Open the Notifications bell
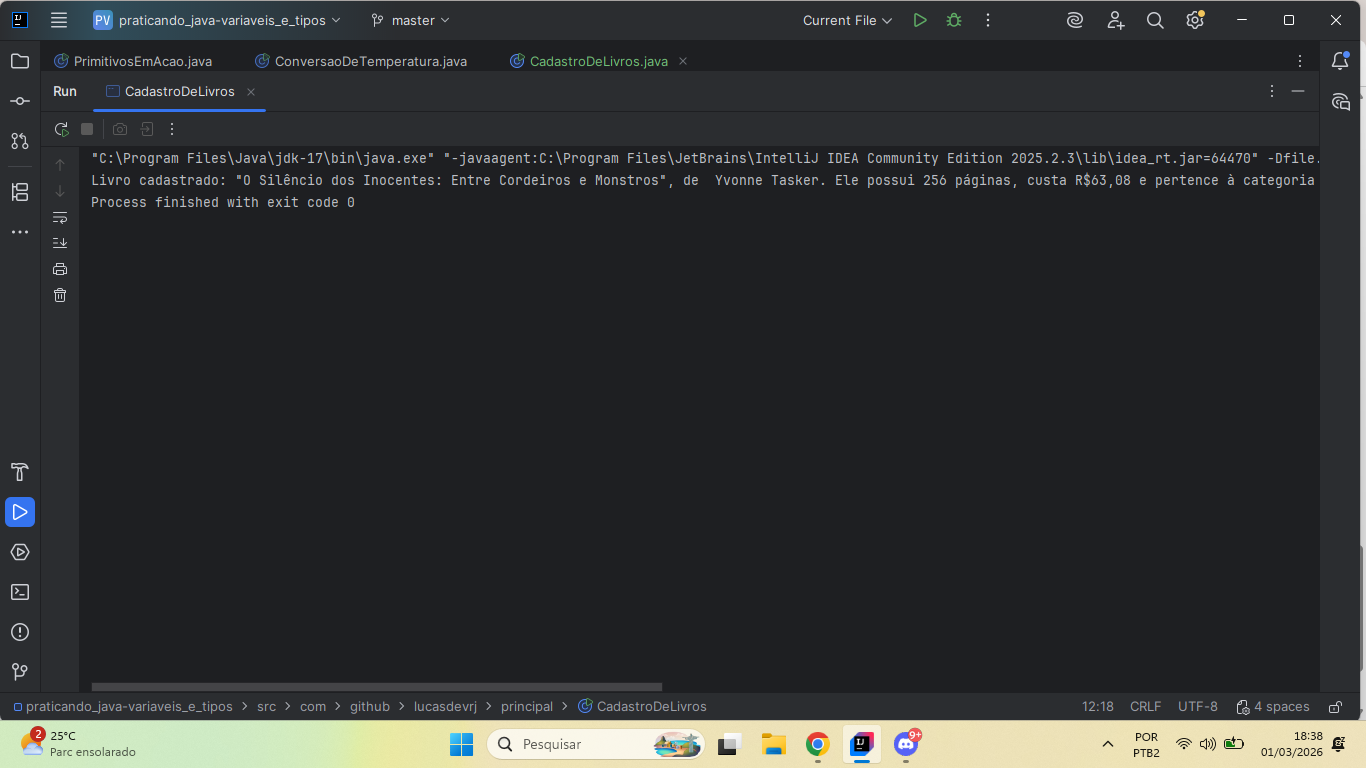 (1341, 61)
